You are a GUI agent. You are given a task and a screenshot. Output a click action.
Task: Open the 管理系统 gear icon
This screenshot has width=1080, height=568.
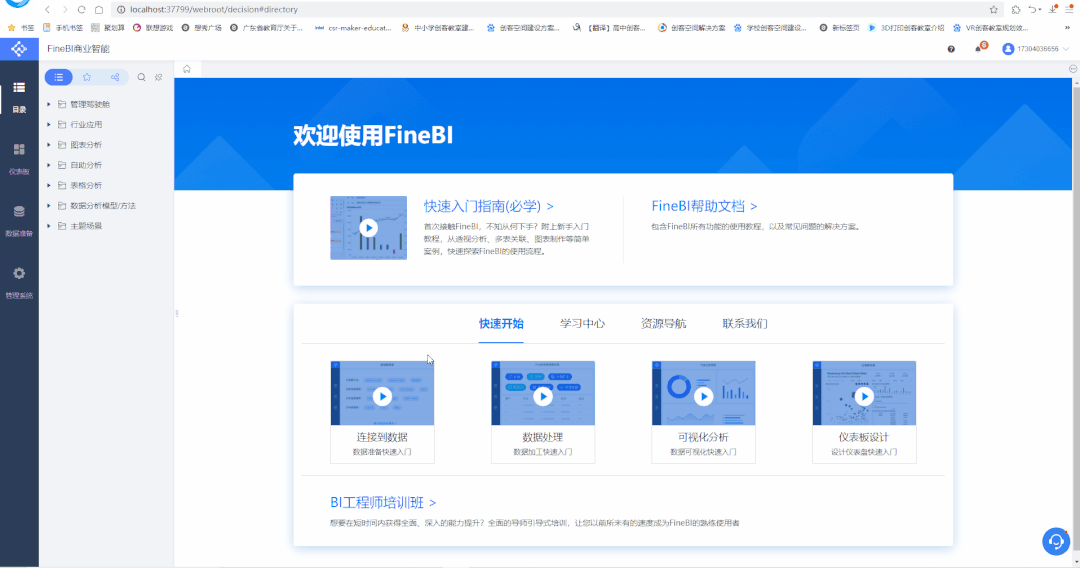(19, 273)
